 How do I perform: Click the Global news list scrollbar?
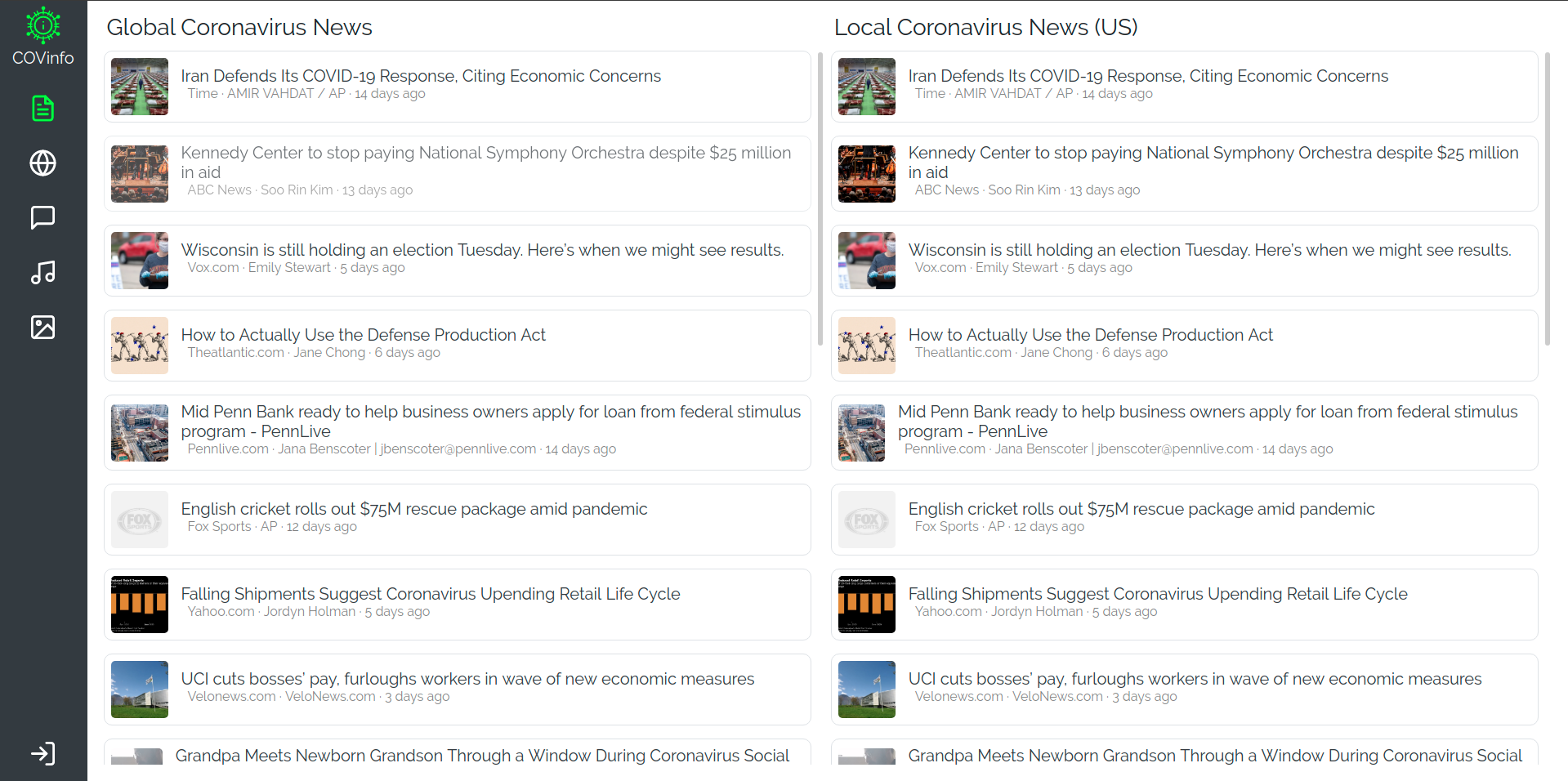tap(820, 199)
